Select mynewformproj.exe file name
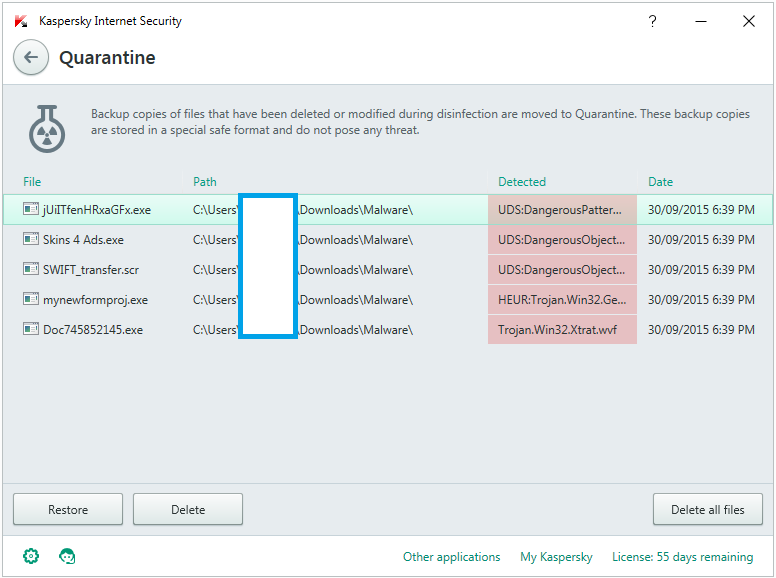The height and width of the screenshot is (578, 776). (96, 300)
